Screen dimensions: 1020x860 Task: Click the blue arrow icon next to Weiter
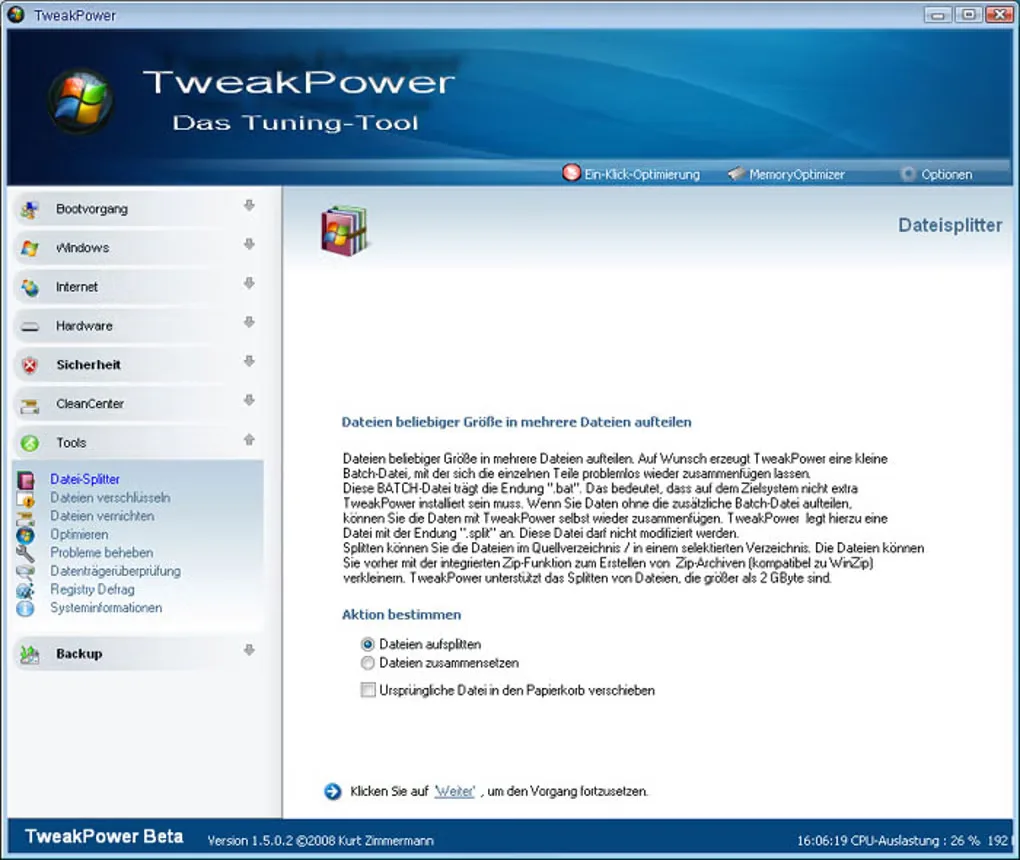332,792
